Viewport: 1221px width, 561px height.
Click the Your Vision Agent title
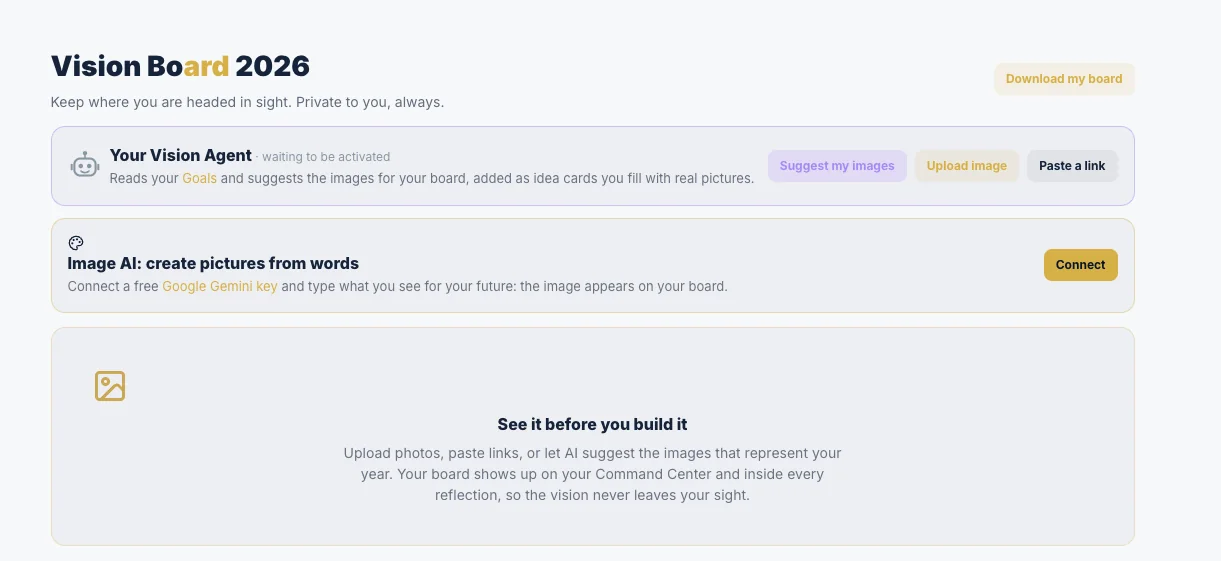pyautogui.click(x=181, y=155)
